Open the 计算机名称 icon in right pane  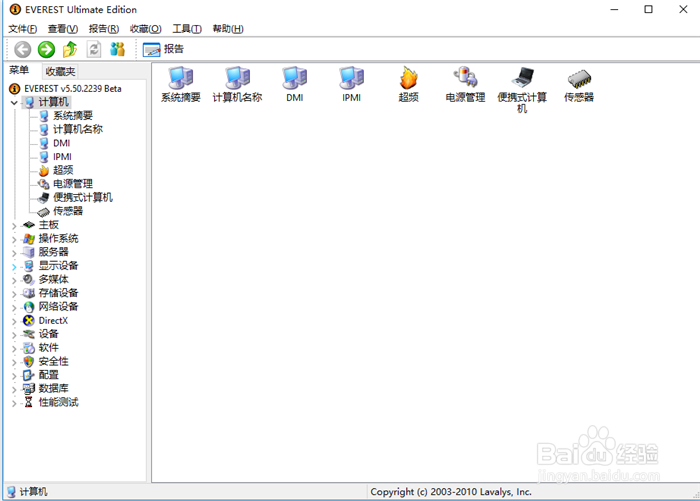(238, 84)
